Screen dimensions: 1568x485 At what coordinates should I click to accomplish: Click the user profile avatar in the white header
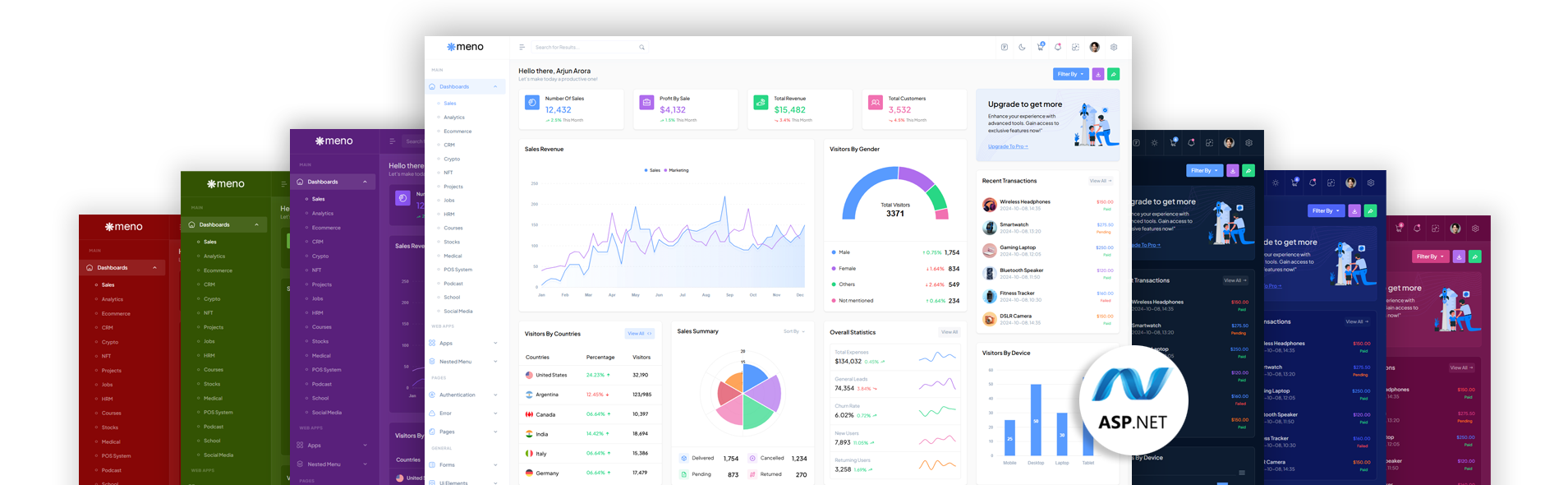coord(1094,48)
